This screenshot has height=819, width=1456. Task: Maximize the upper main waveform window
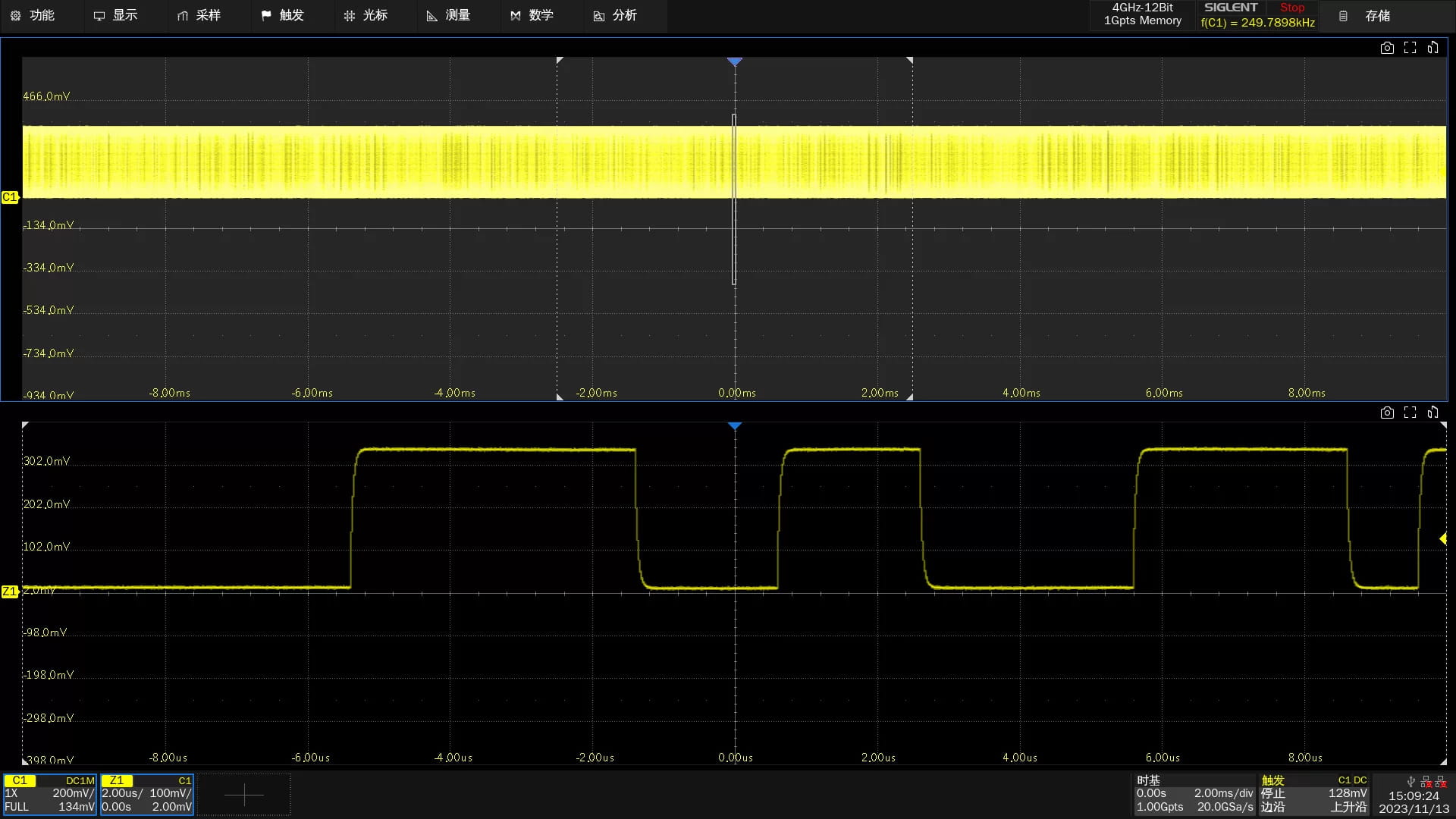[1410, 48]
